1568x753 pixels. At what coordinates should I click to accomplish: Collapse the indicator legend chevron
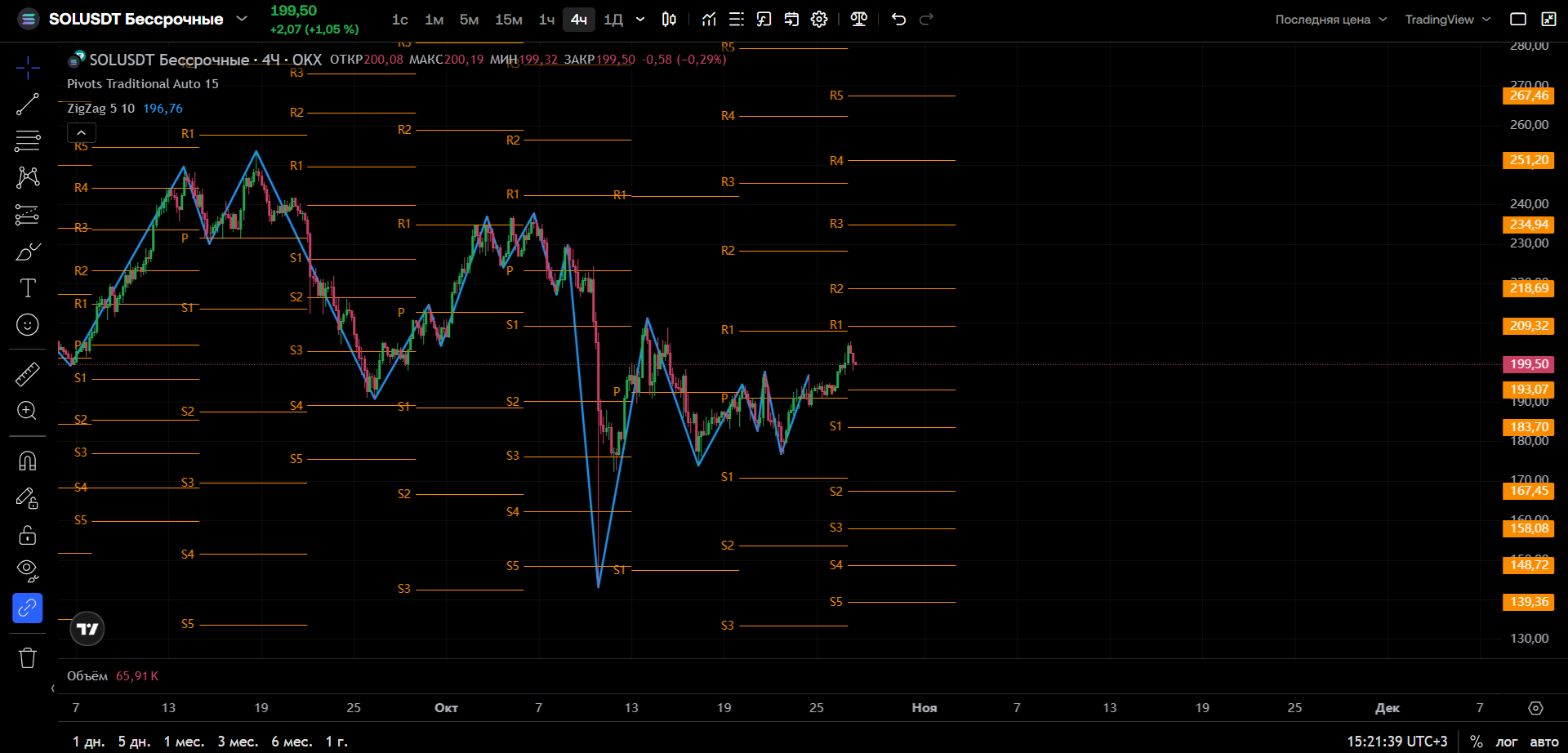[x=82, y=132]
